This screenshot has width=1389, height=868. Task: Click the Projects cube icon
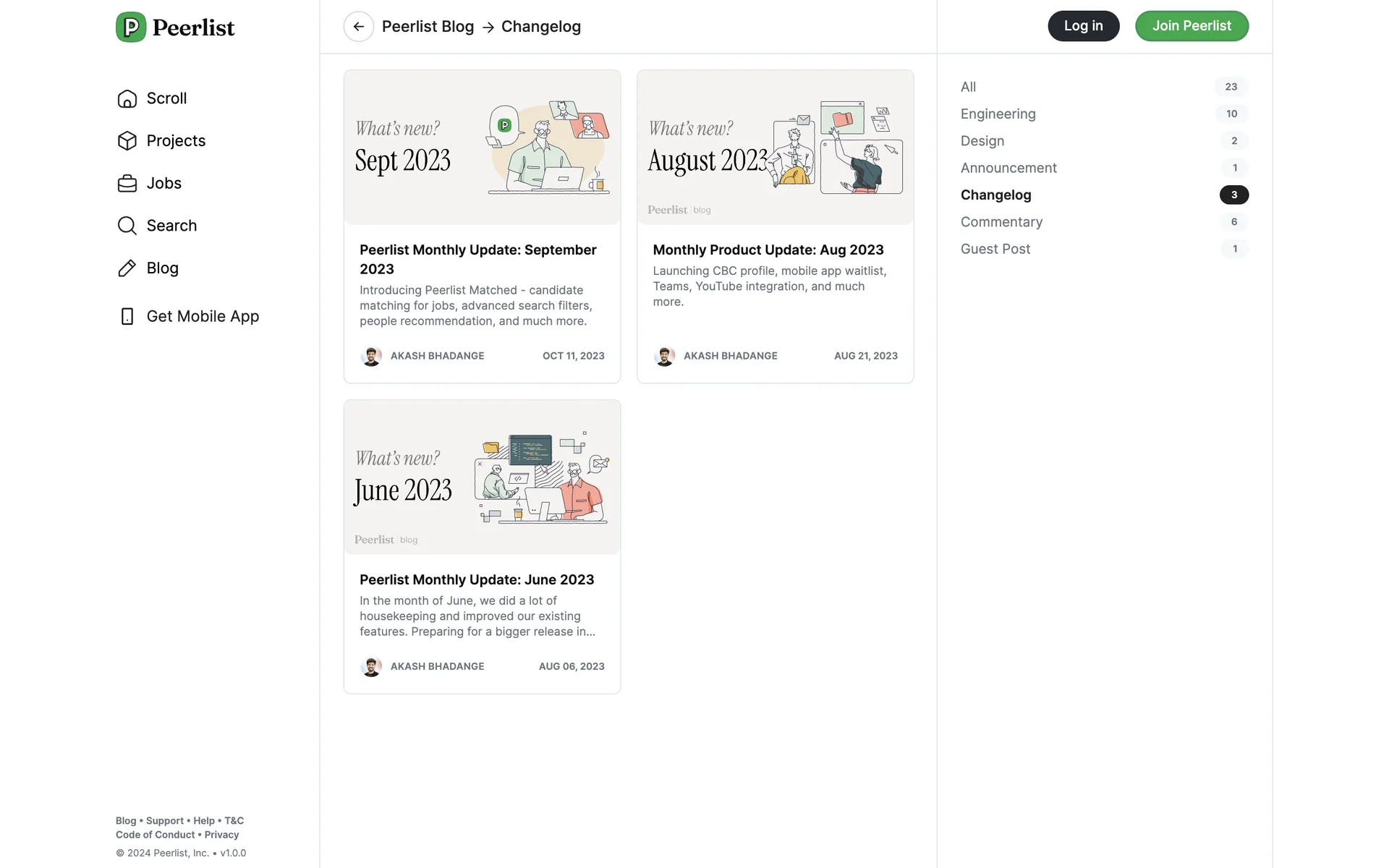coord(127,141)
